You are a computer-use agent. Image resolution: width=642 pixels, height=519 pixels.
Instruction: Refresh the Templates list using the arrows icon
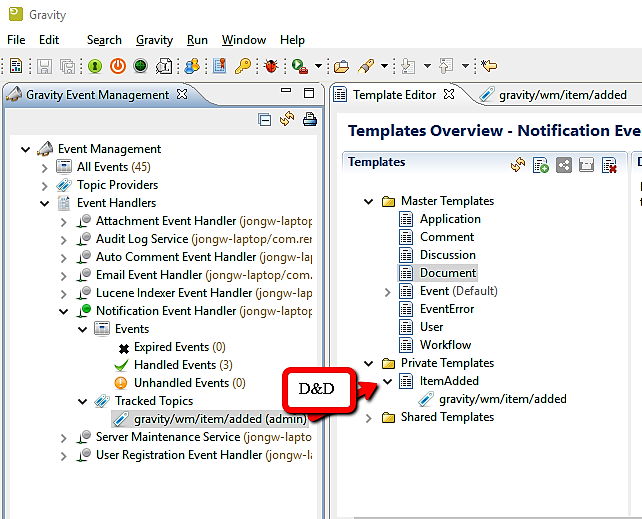coord(518,164)
